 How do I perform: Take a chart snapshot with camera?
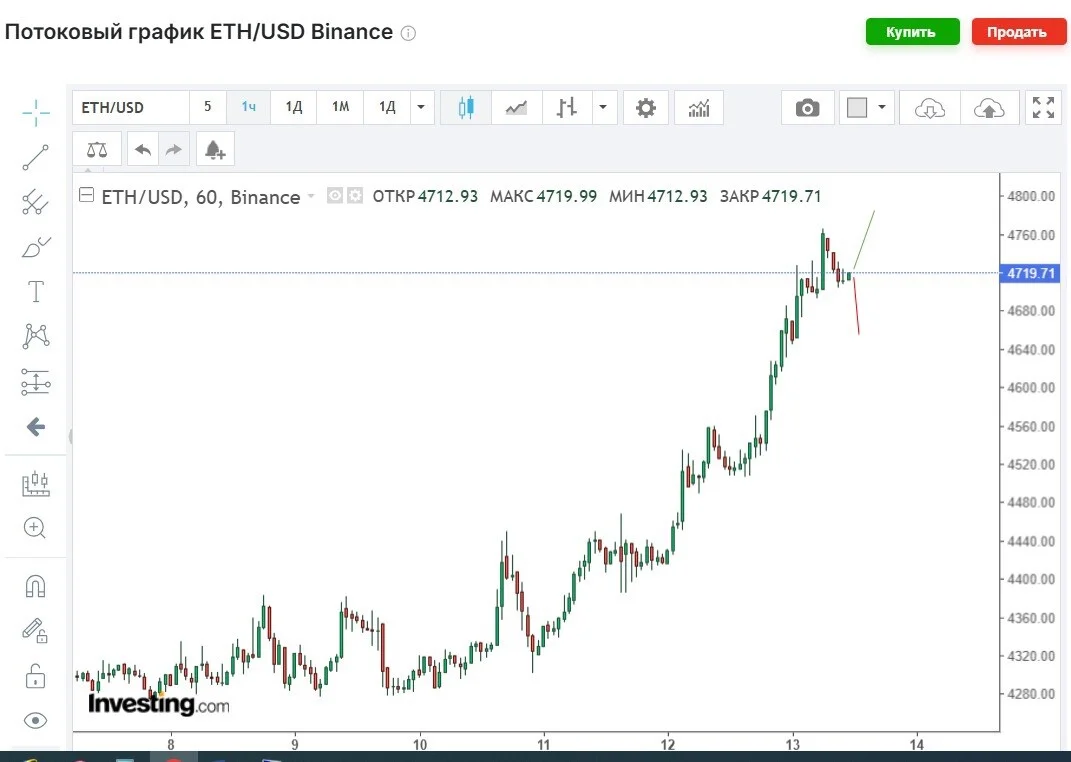tap(807, 108)
